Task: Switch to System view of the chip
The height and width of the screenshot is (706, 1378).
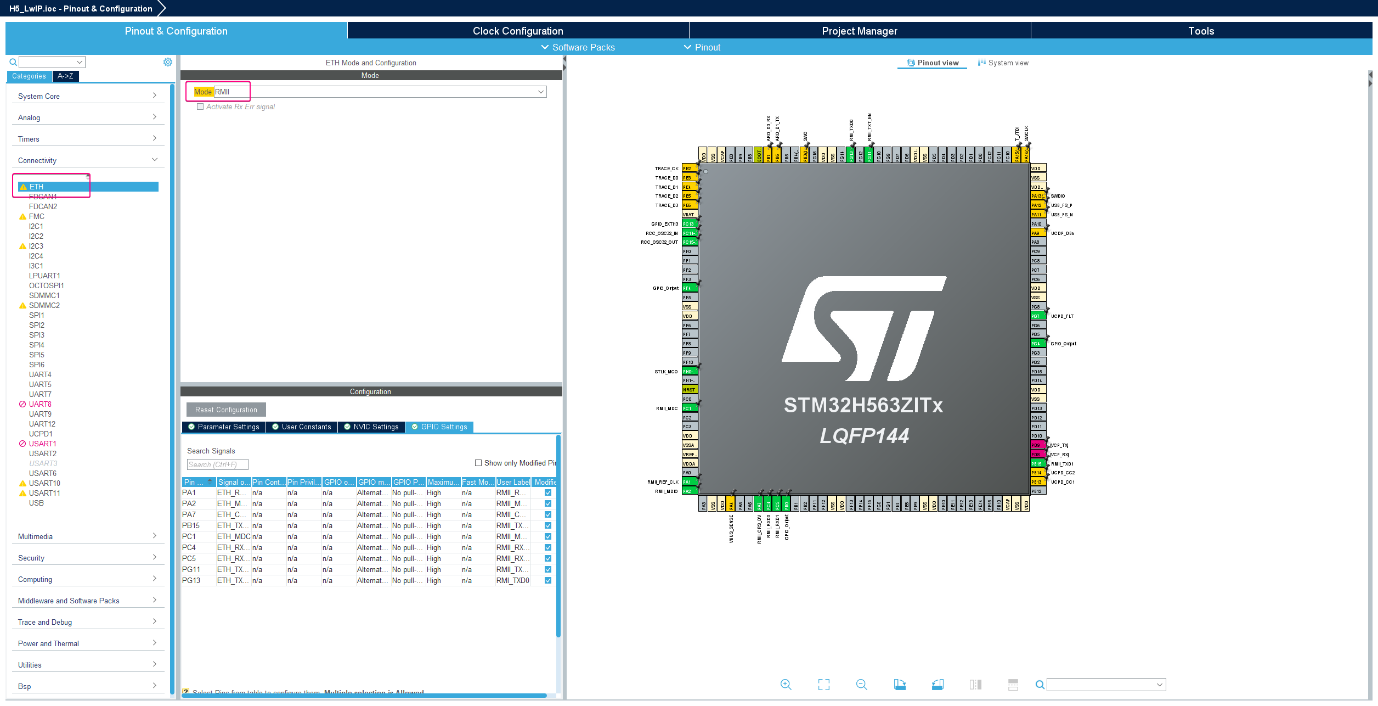Action: (1010, 62)
